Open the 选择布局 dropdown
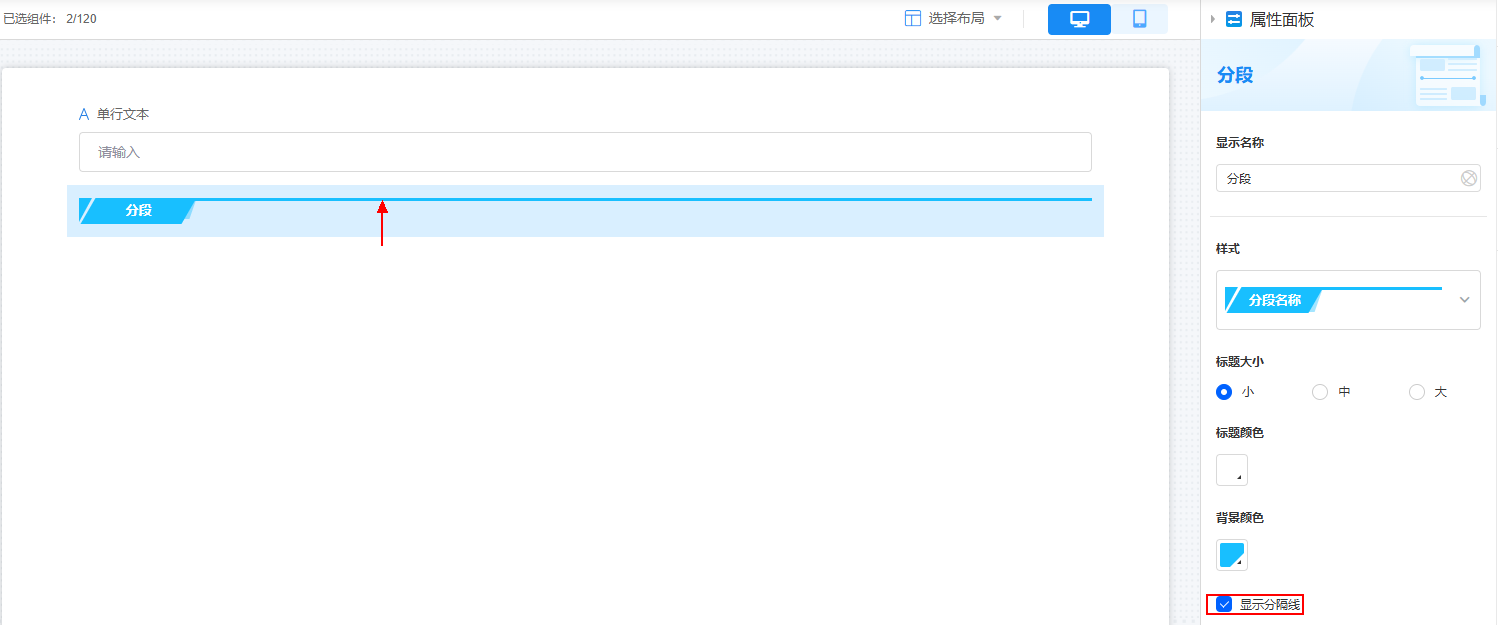This screenshot has height=625, width=1498. (953, 18)
